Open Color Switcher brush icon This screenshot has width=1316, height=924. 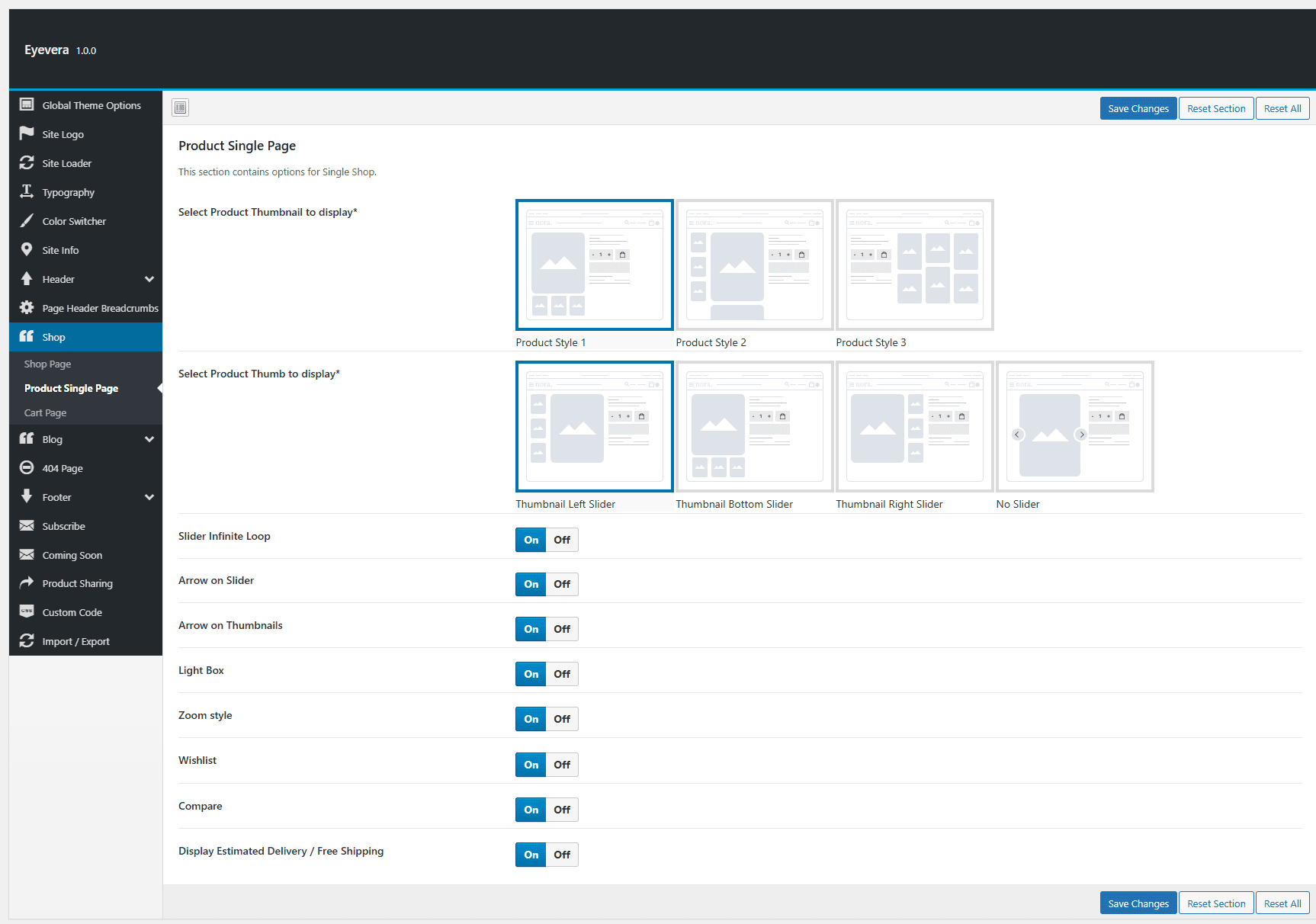27,220
